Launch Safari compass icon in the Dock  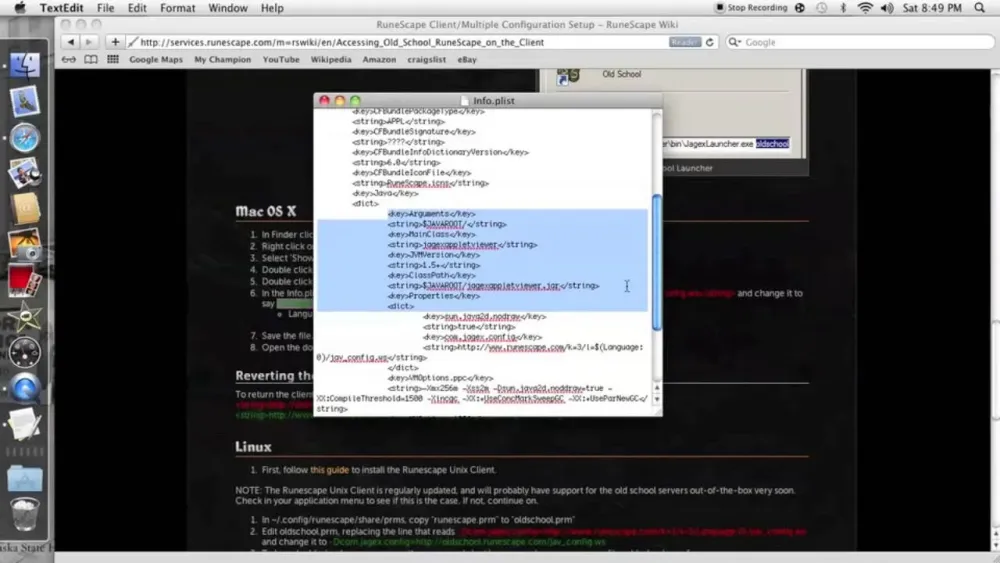coord(24,137)
